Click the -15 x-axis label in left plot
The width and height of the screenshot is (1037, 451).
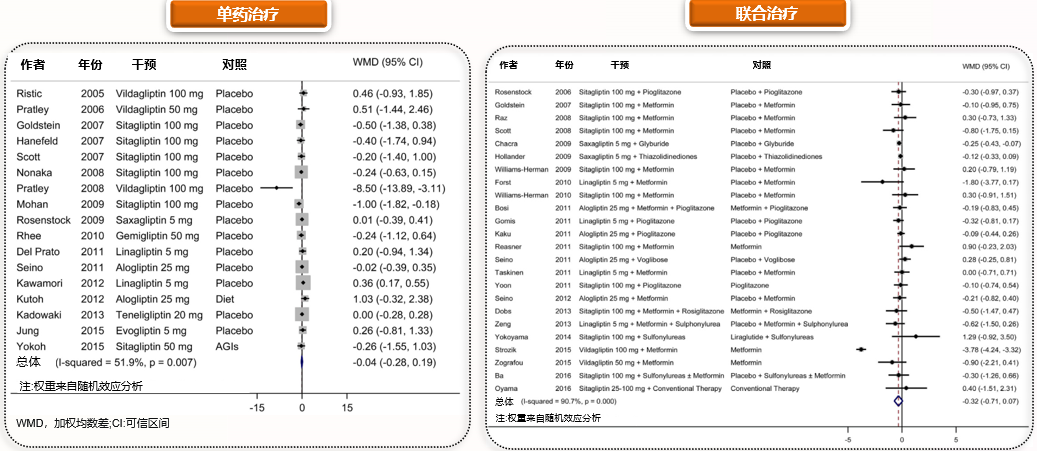[x=257, y=408]
